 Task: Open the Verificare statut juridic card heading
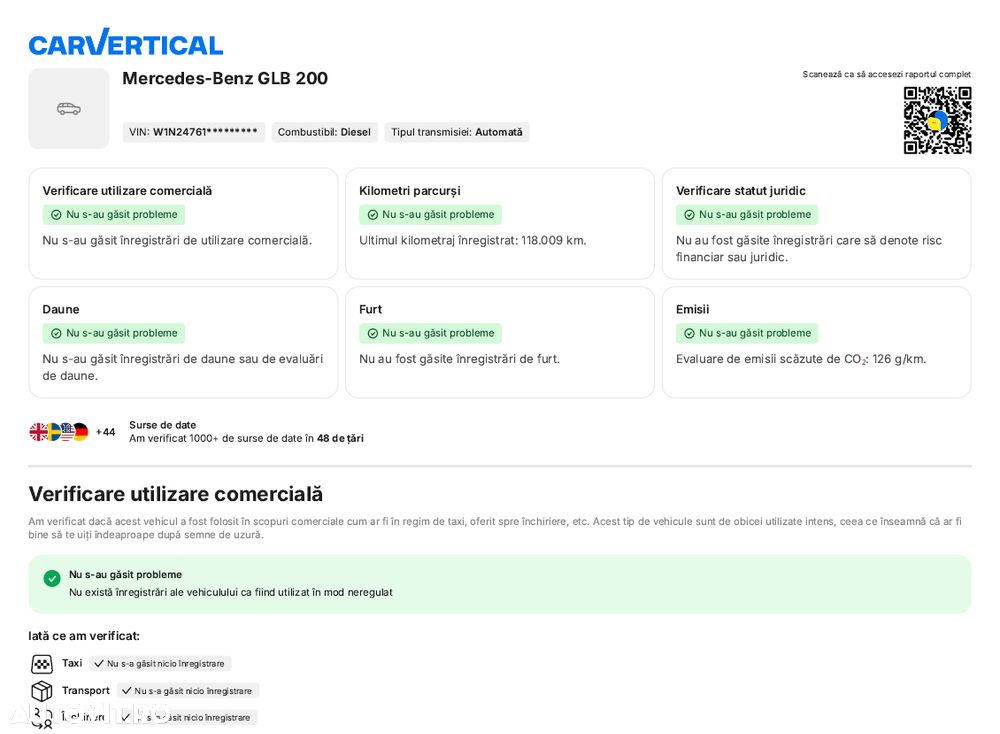tap(741, 191)
